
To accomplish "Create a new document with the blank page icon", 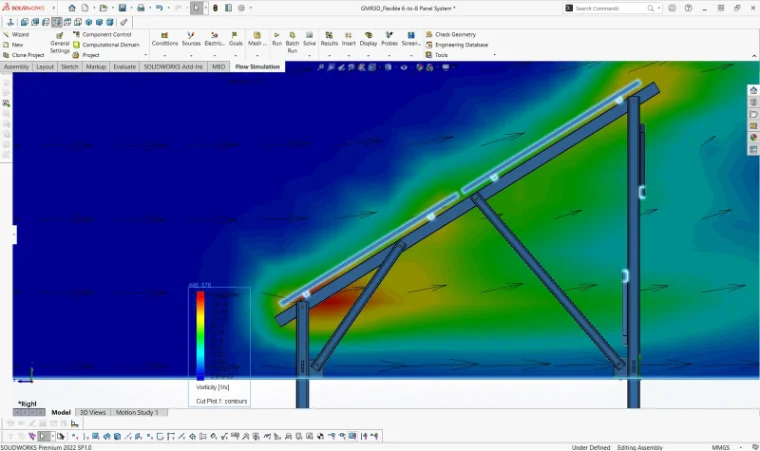I will (85, 8).
